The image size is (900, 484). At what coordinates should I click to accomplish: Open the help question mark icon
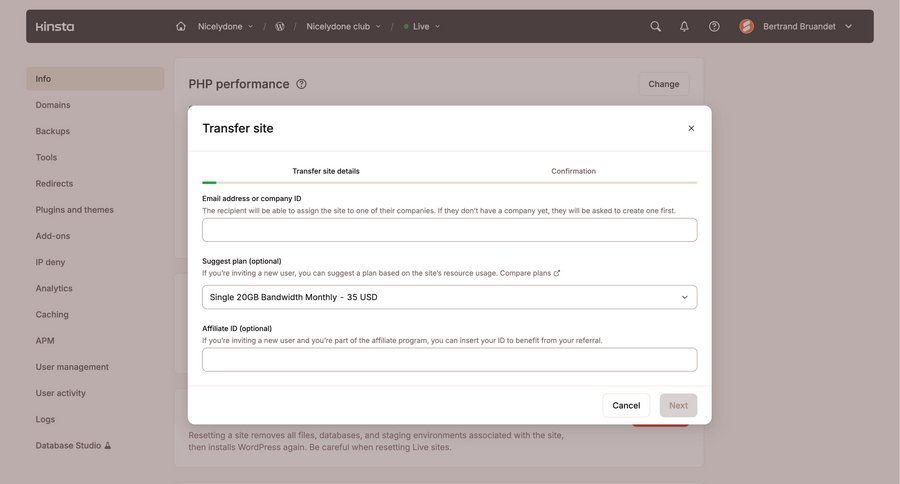click(x=714, y=26)
